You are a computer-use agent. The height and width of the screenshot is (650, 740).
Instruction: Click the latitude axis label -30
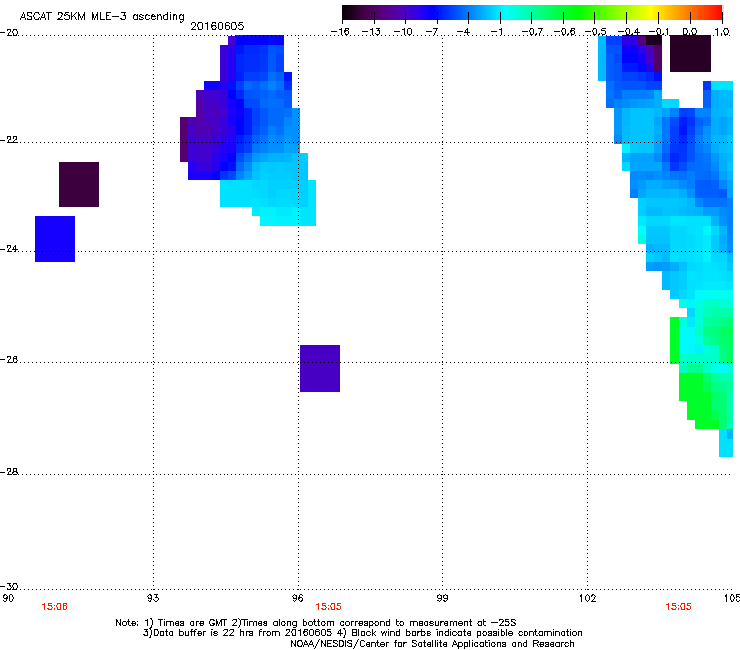click(9, 587)
